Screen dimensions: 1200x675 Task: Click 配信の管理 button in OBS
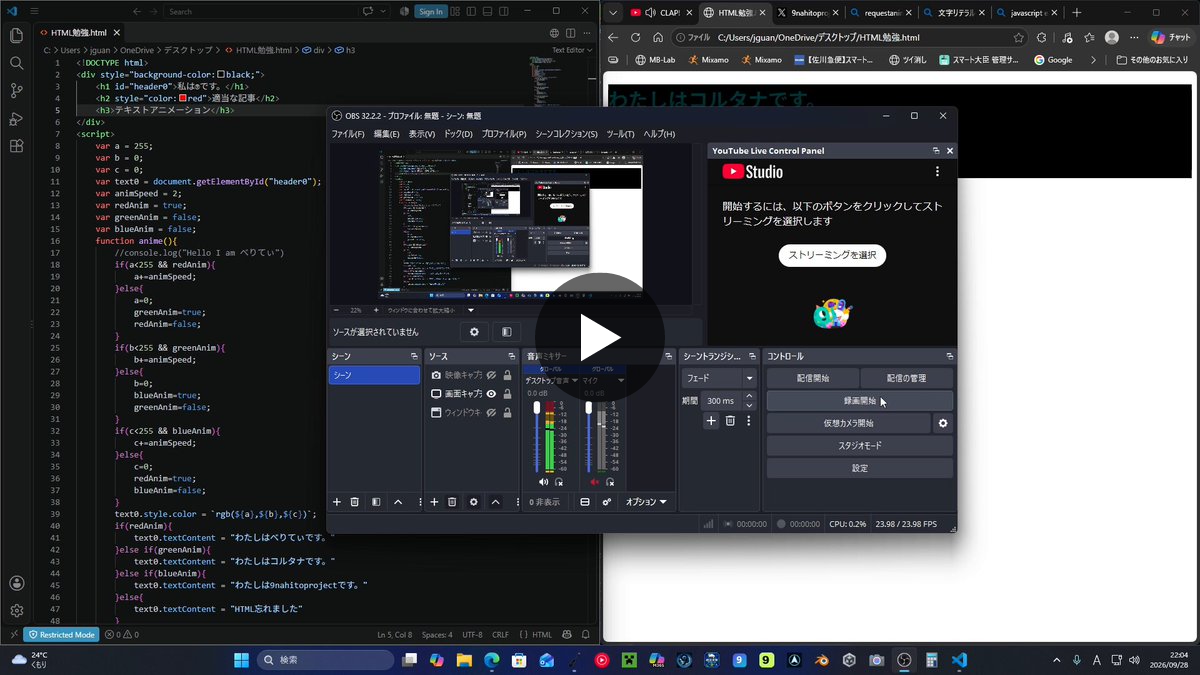907,378
